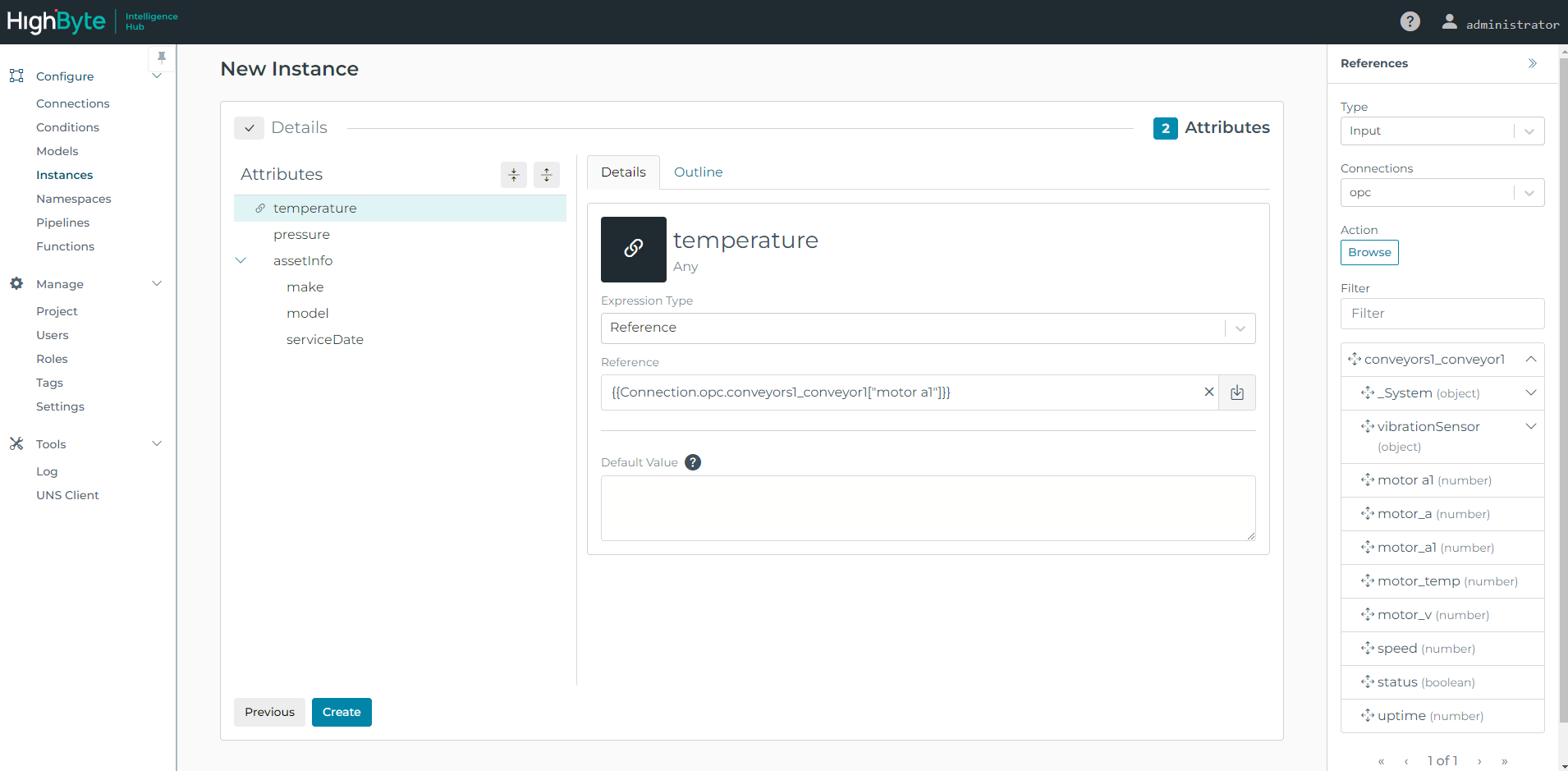Expand all attributes icon

(x=547, y=174)
